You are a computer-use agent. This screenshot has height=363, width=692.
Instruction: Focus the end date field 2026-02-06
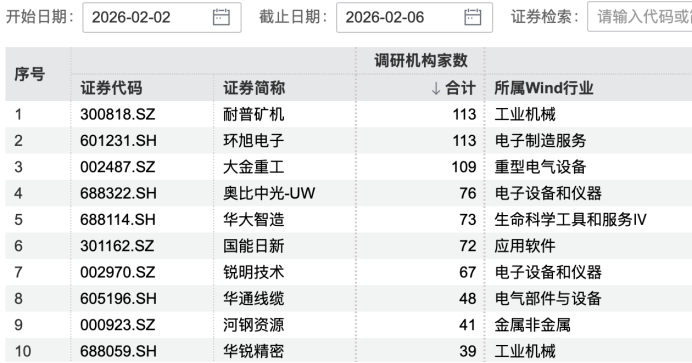(414, 17)
